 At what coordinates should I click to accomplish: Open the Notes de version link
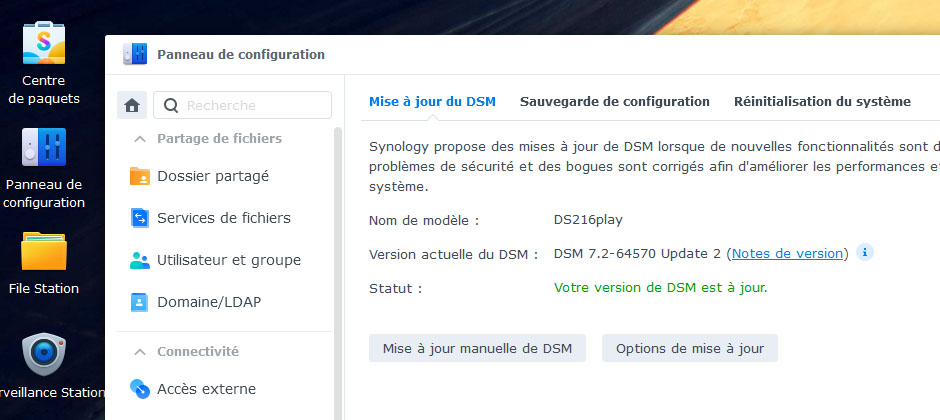pyautogui.click(x=787, y=253)
